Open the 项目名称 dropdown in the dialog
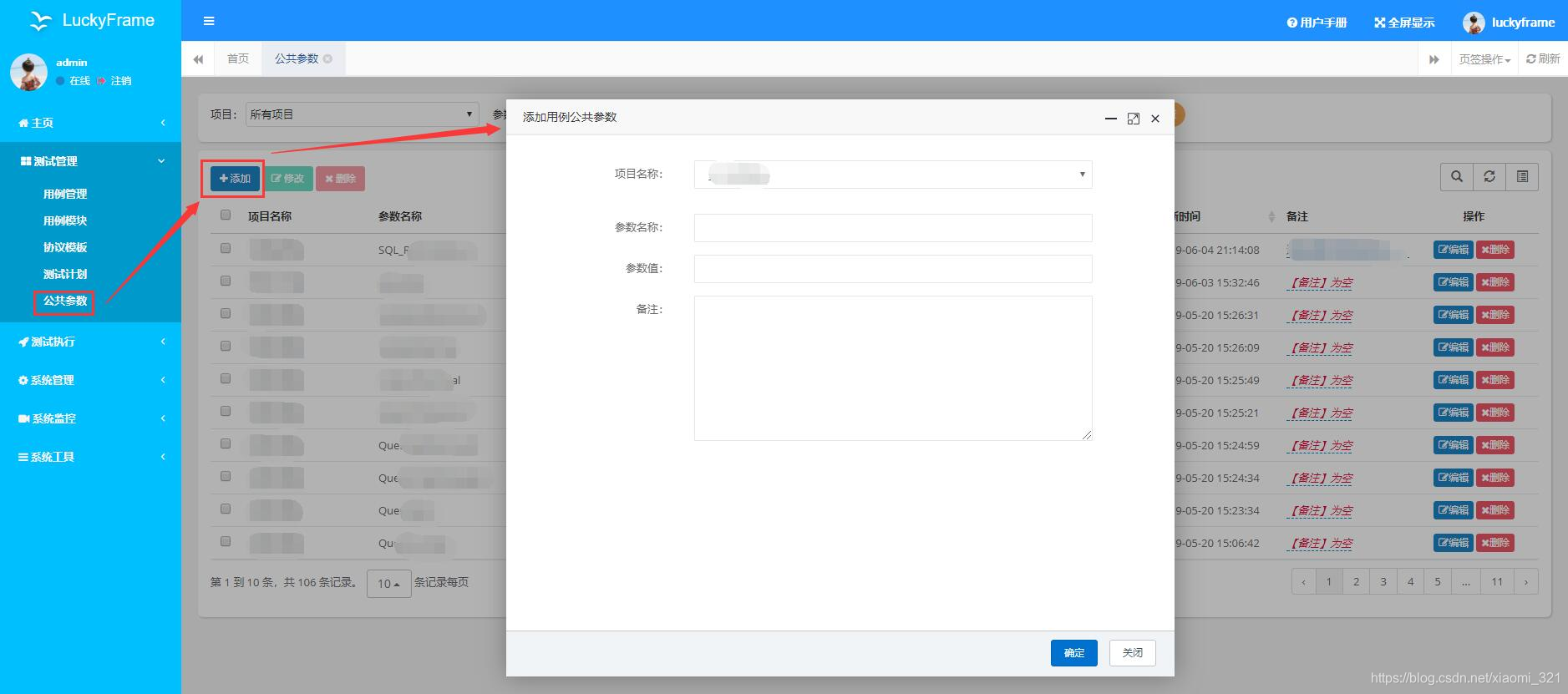 (x=893, y=175)
